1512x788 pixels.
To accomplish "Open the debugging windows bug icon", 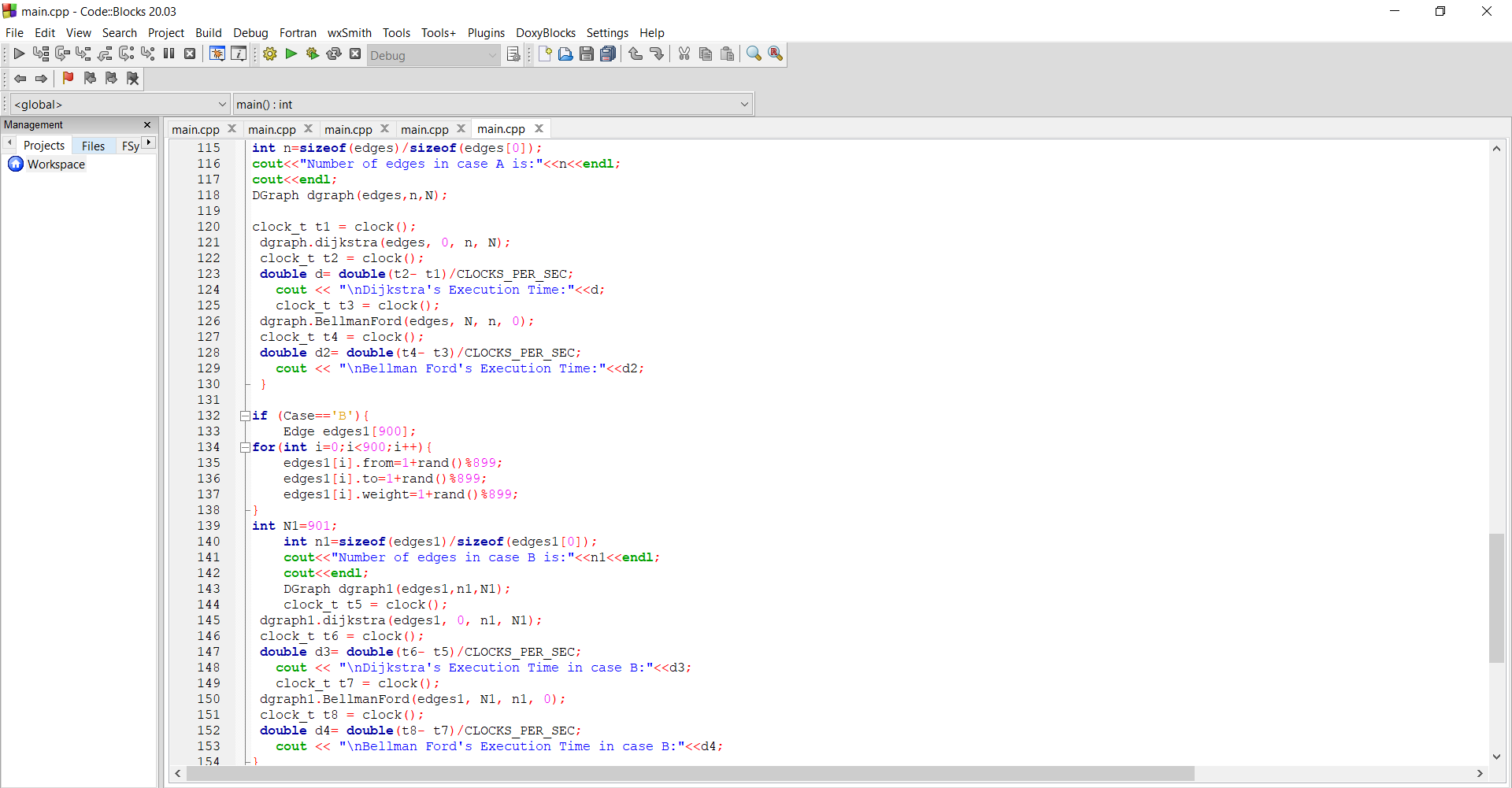I will (217, 54).
